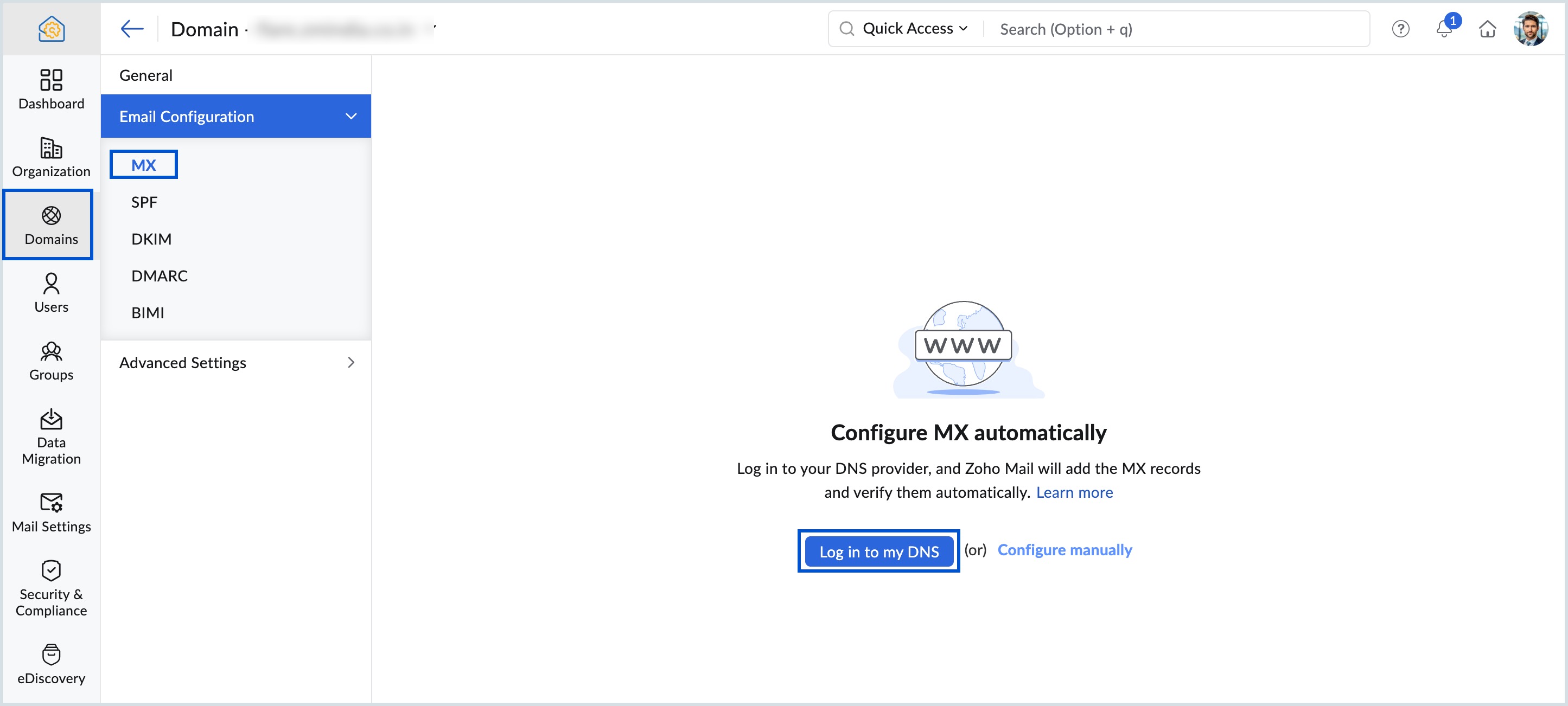Open Security & Compliance

coord(50,587)
